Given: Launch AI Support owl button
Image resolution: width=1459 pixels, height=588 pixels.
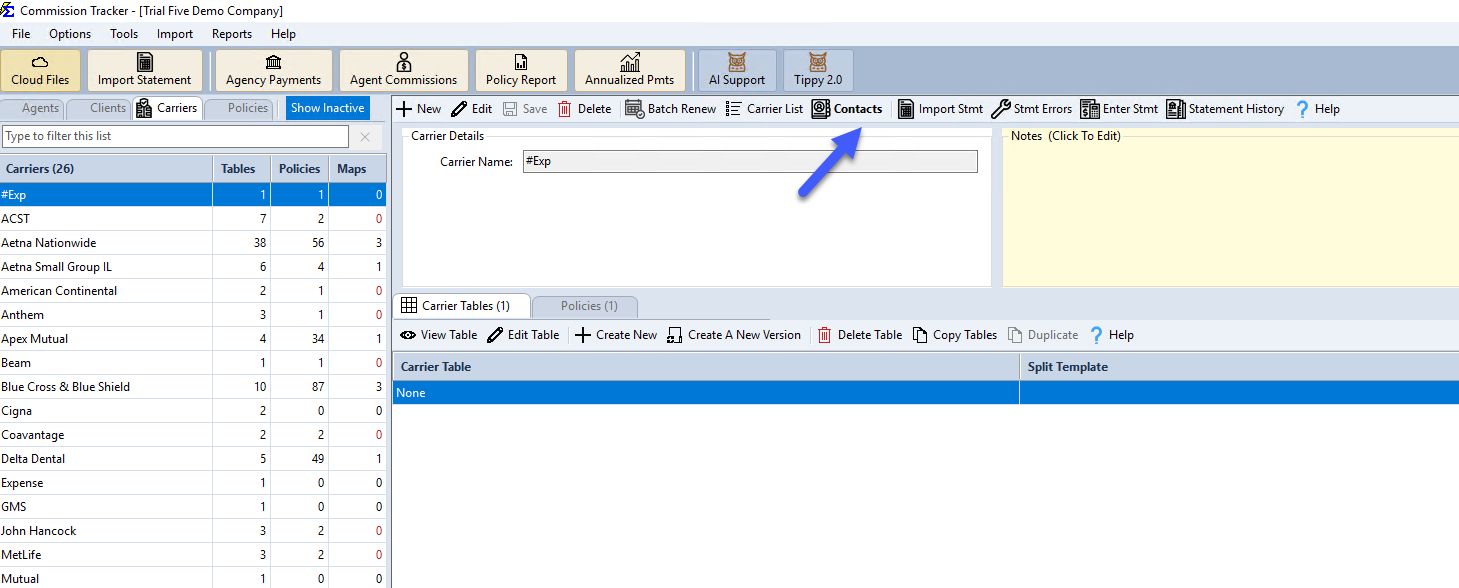Looking at the screenshot, I should (737, 70).
